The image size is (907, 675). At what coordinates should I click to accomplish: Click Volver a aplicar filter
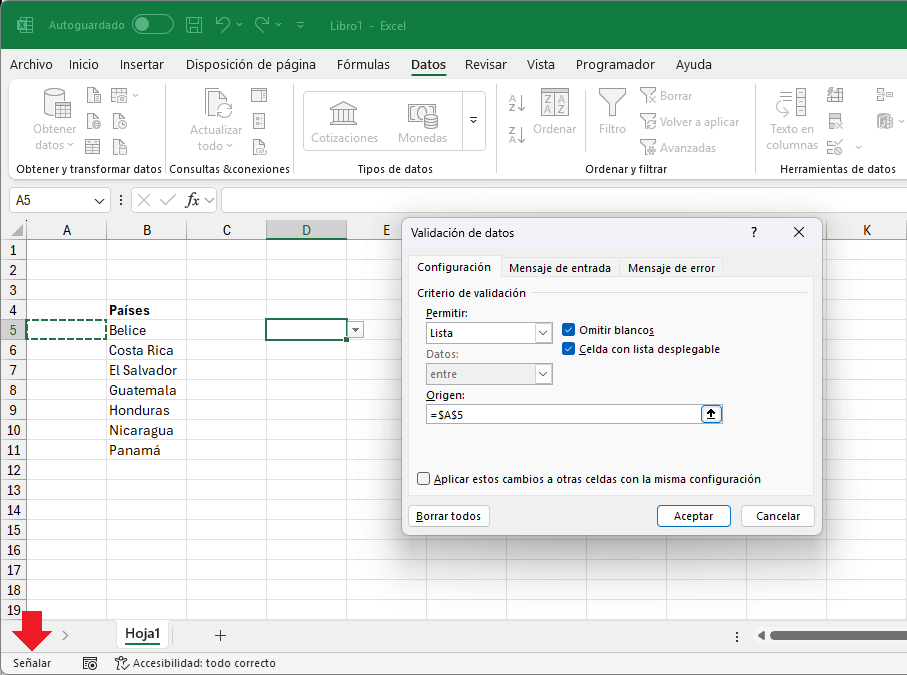690,122
